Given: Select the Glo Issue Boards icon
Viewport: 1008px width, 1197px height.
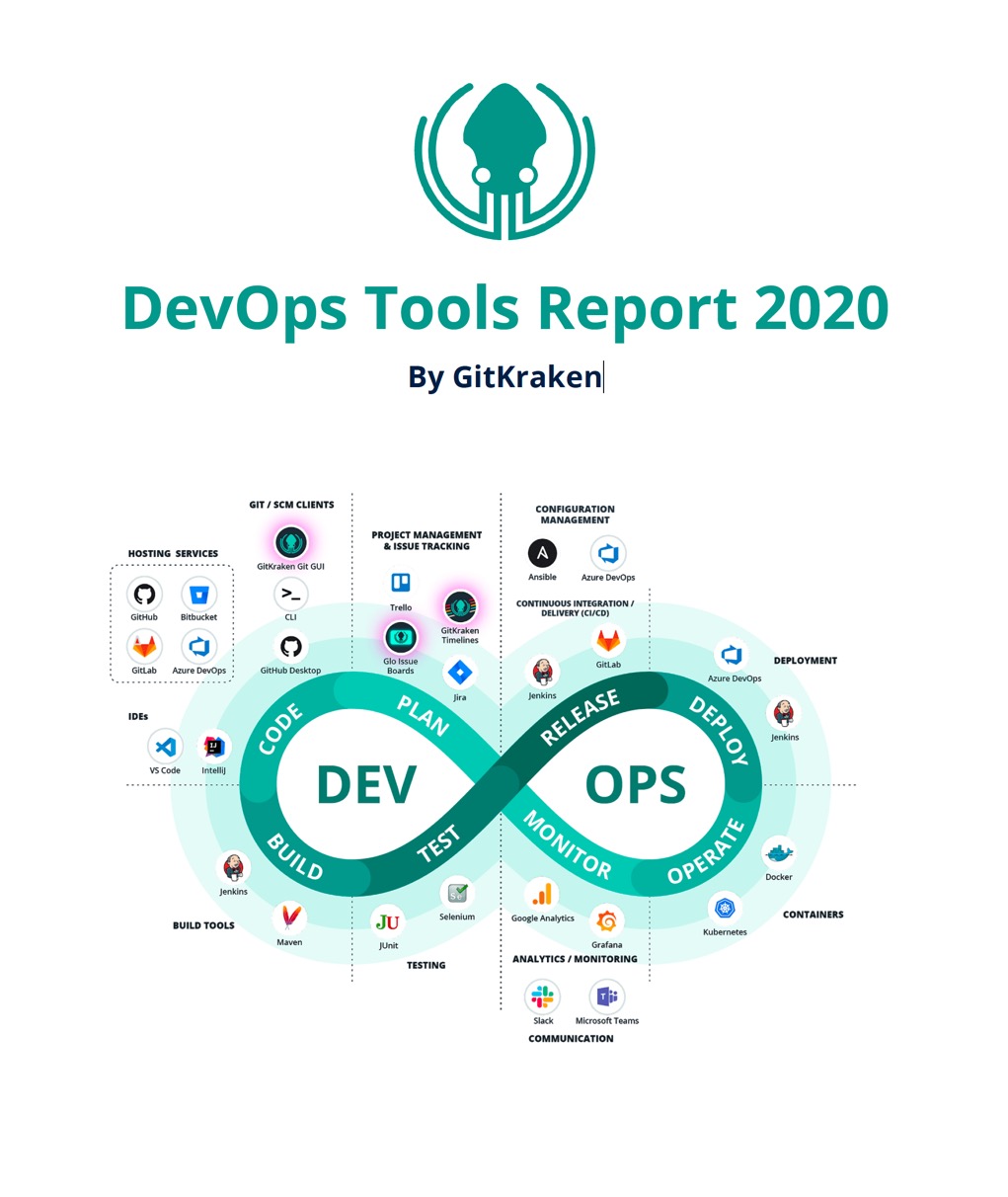Looking at the screenshot, I should click(401, 637).
